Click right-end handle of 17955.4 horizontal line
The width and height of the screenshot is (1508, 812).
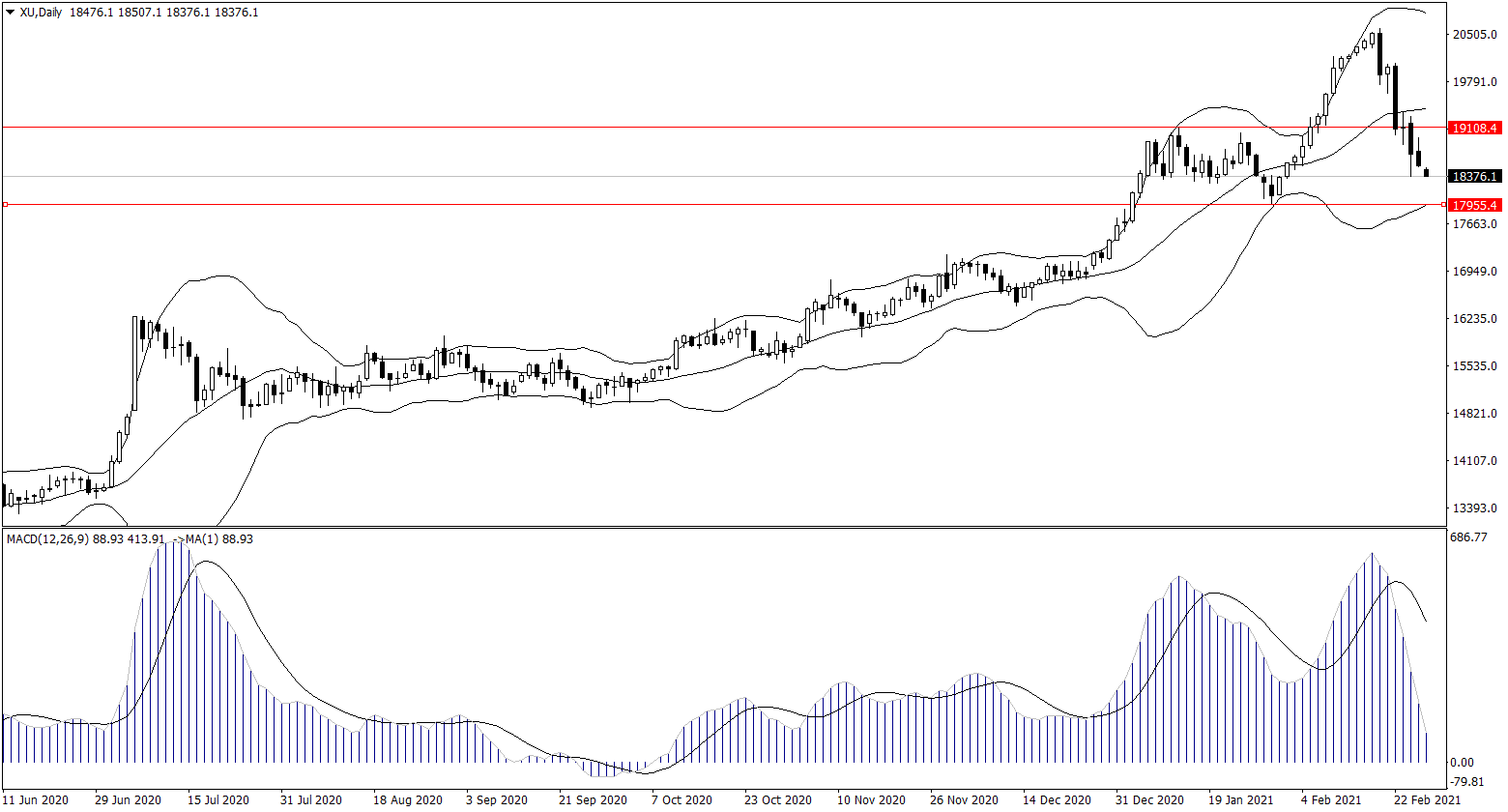pos(1444,204)
